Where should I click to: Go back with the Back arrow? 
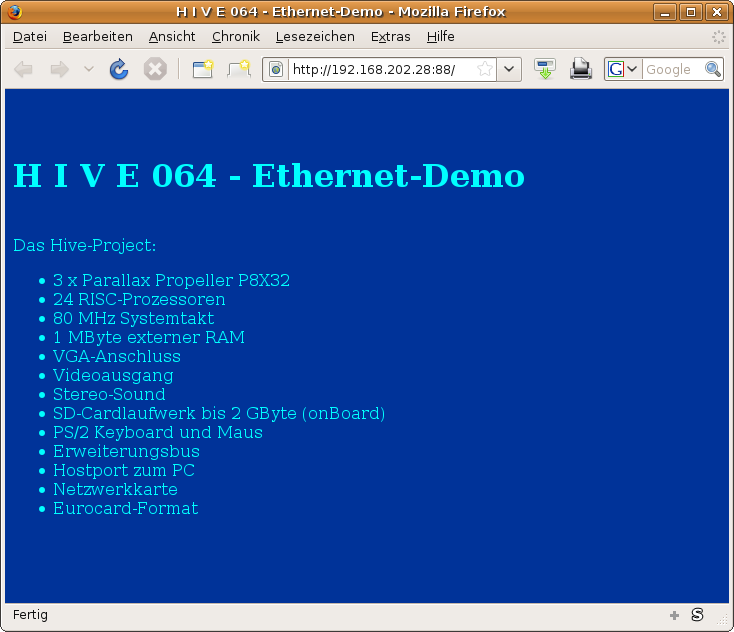pyautogui.click(x=24, y=69)
